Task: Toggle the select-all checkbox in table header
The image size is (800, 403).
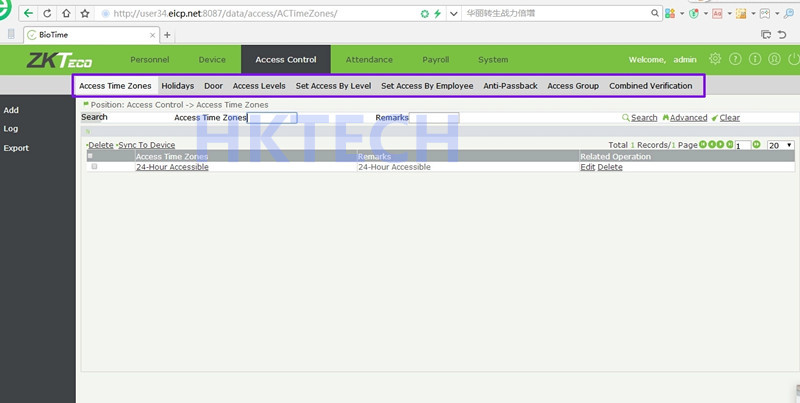Action: tap(90, 156)
